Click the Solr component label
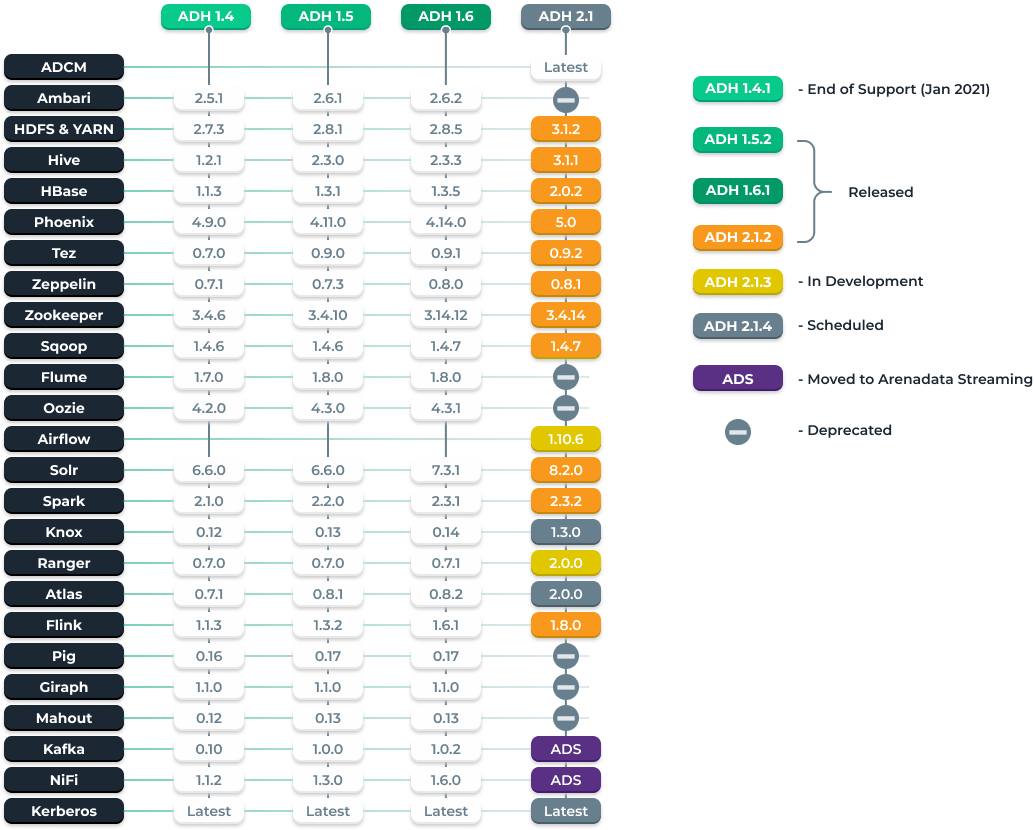Screen dimensions: 1034x830 click(x=64, y=470)
